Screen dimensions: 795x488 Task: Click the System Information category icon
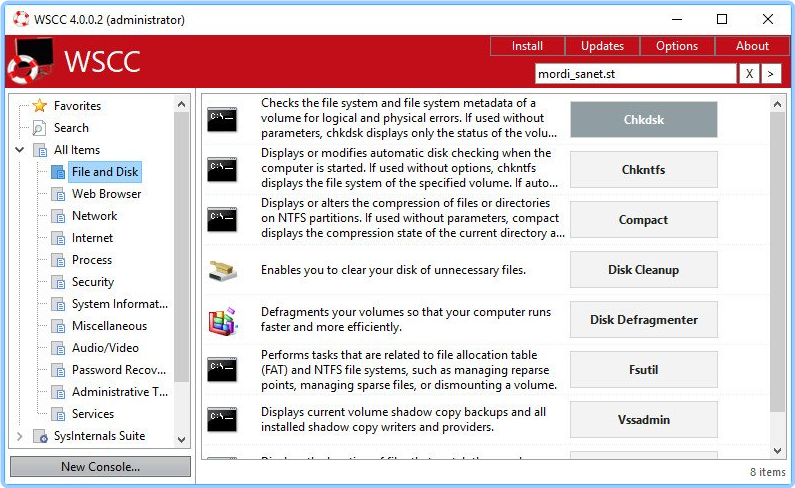click(x=58, y=304)
